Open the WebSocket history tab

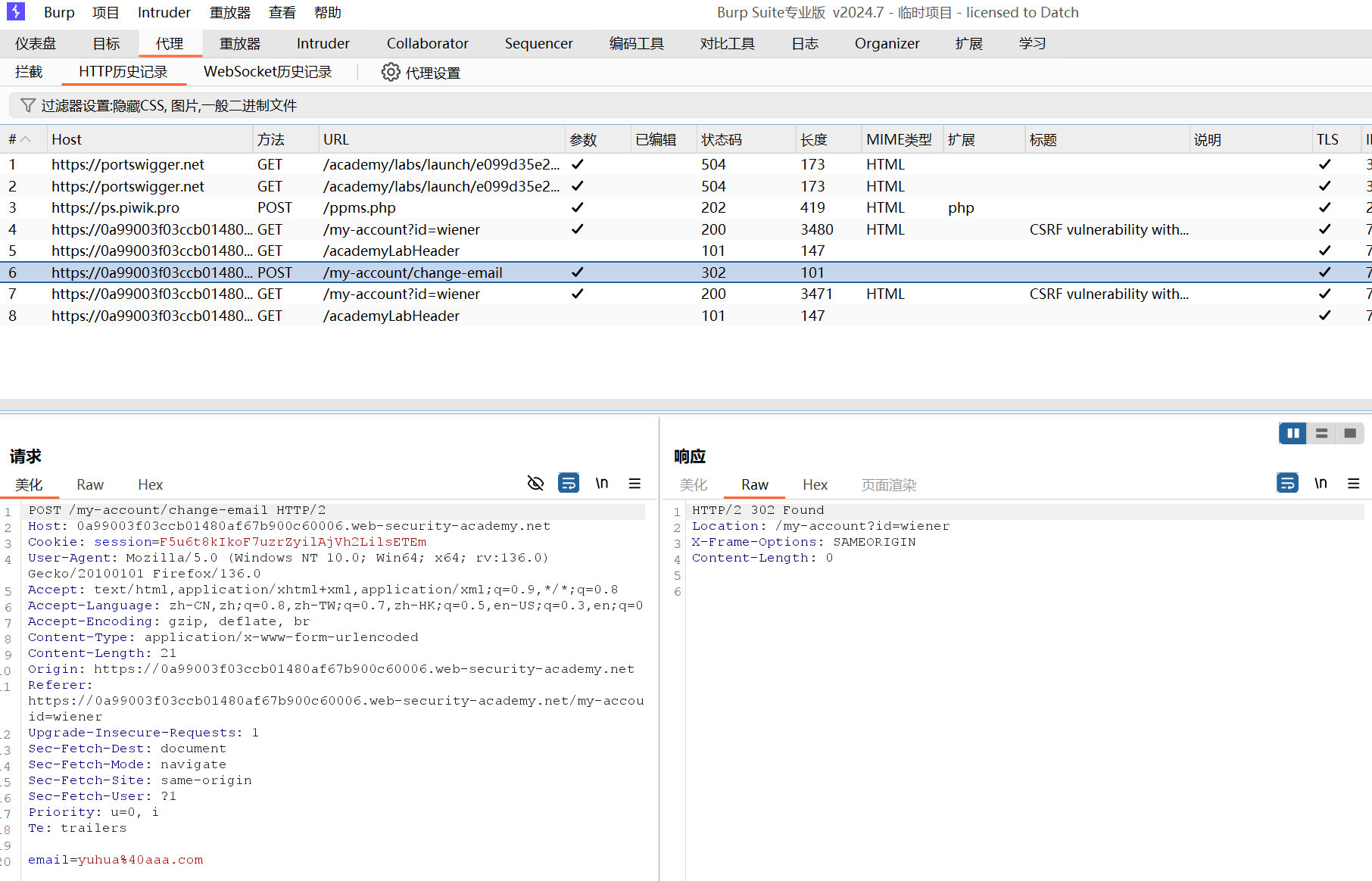tap(267, 72)
